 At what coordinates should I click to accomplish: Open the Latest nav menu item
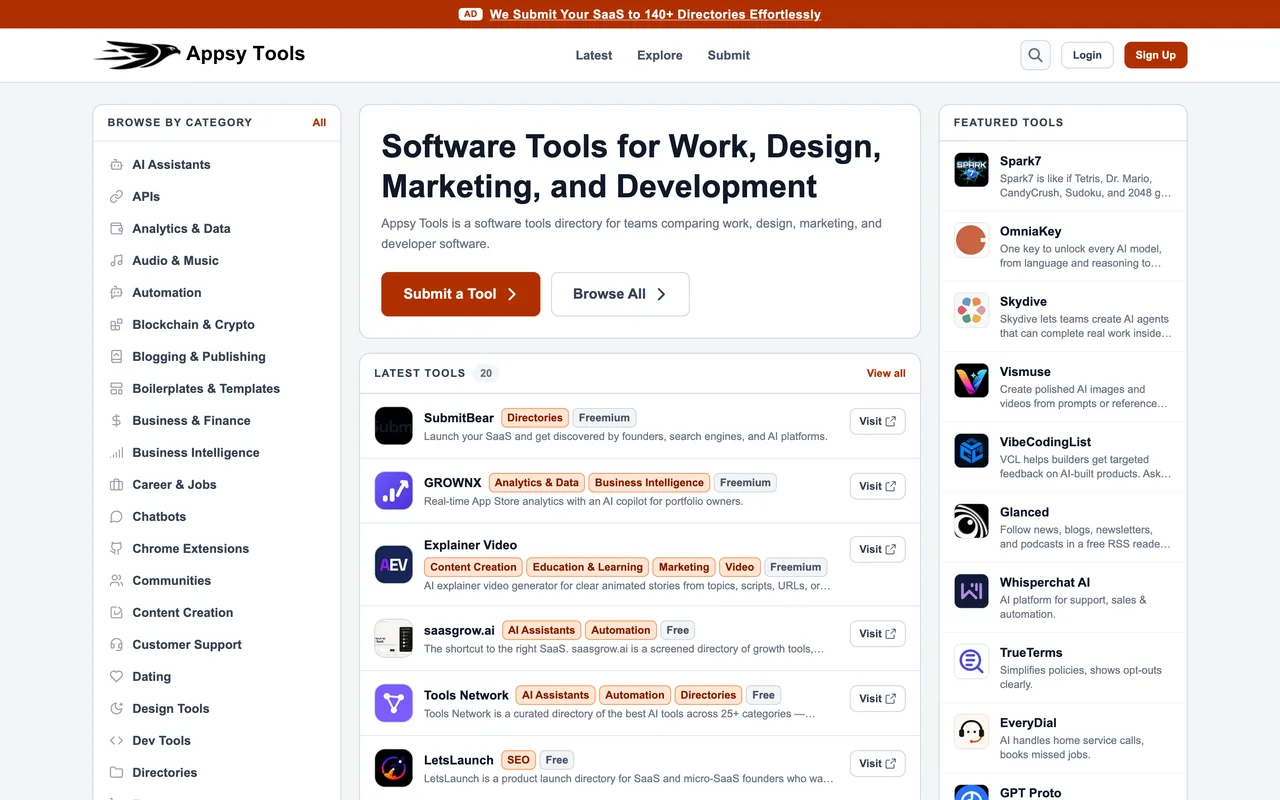(594, 55)
